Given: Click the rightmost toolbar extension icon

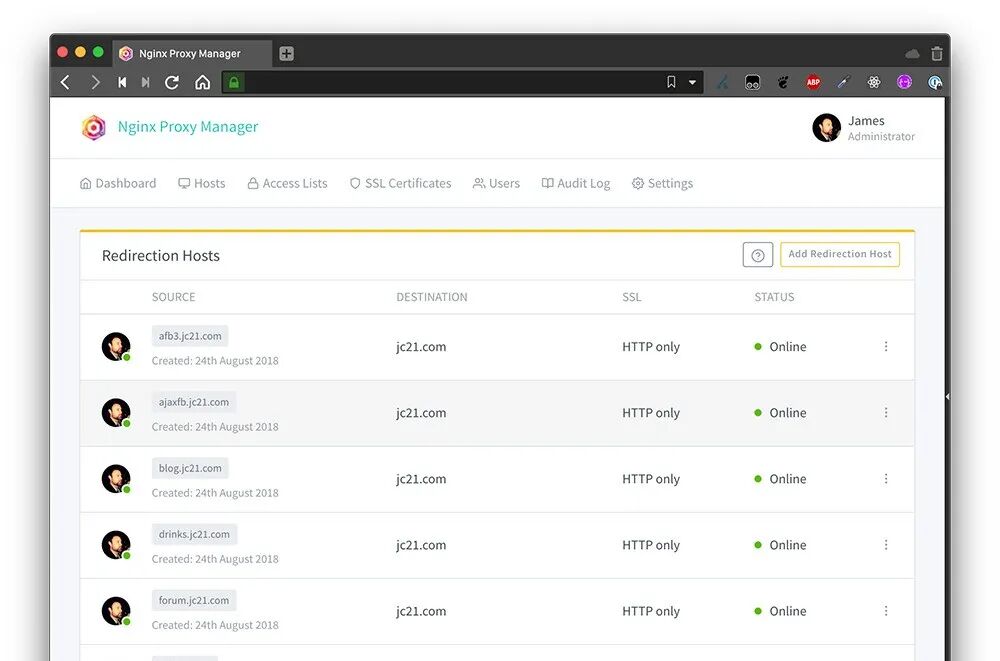Looking at the screenshot, I should [x=935, y=82].
